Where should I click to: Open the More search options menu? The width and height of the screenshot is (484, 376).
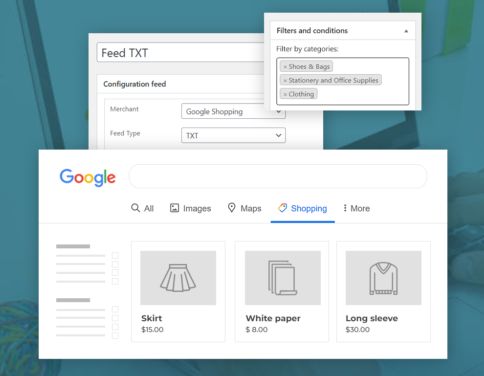pyautogui.click(x=356, y=208)
